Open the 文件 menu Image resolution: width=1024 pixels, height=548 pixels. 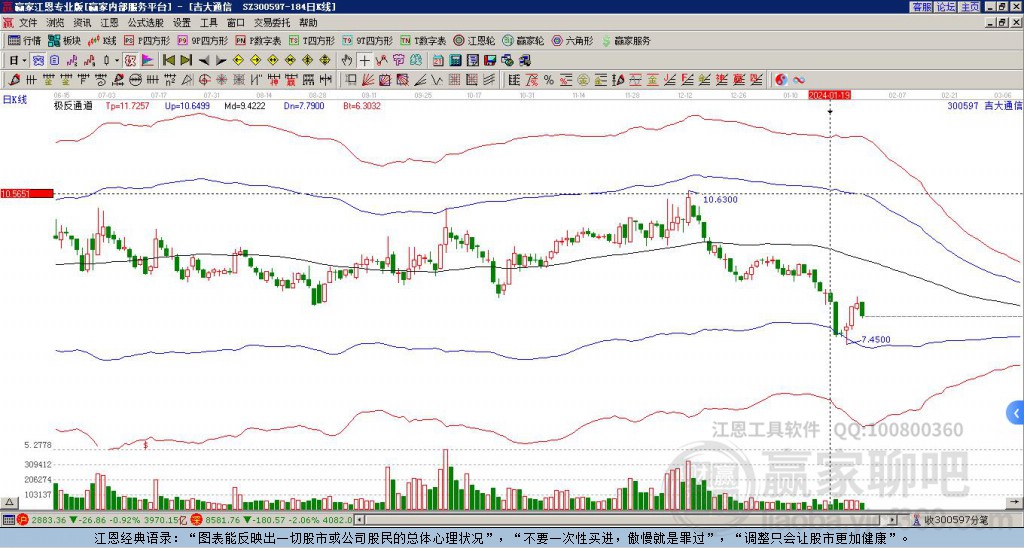28,23
